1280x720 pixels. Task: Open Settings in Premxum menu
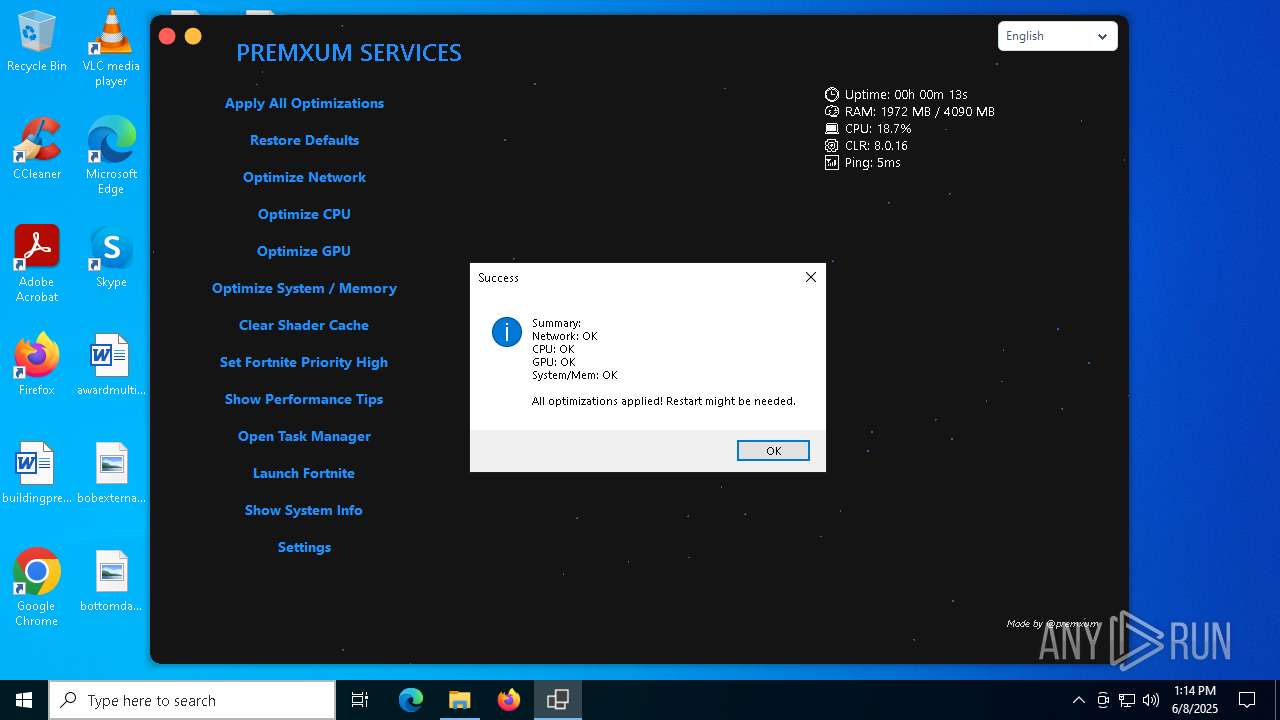tap(304, 547)
